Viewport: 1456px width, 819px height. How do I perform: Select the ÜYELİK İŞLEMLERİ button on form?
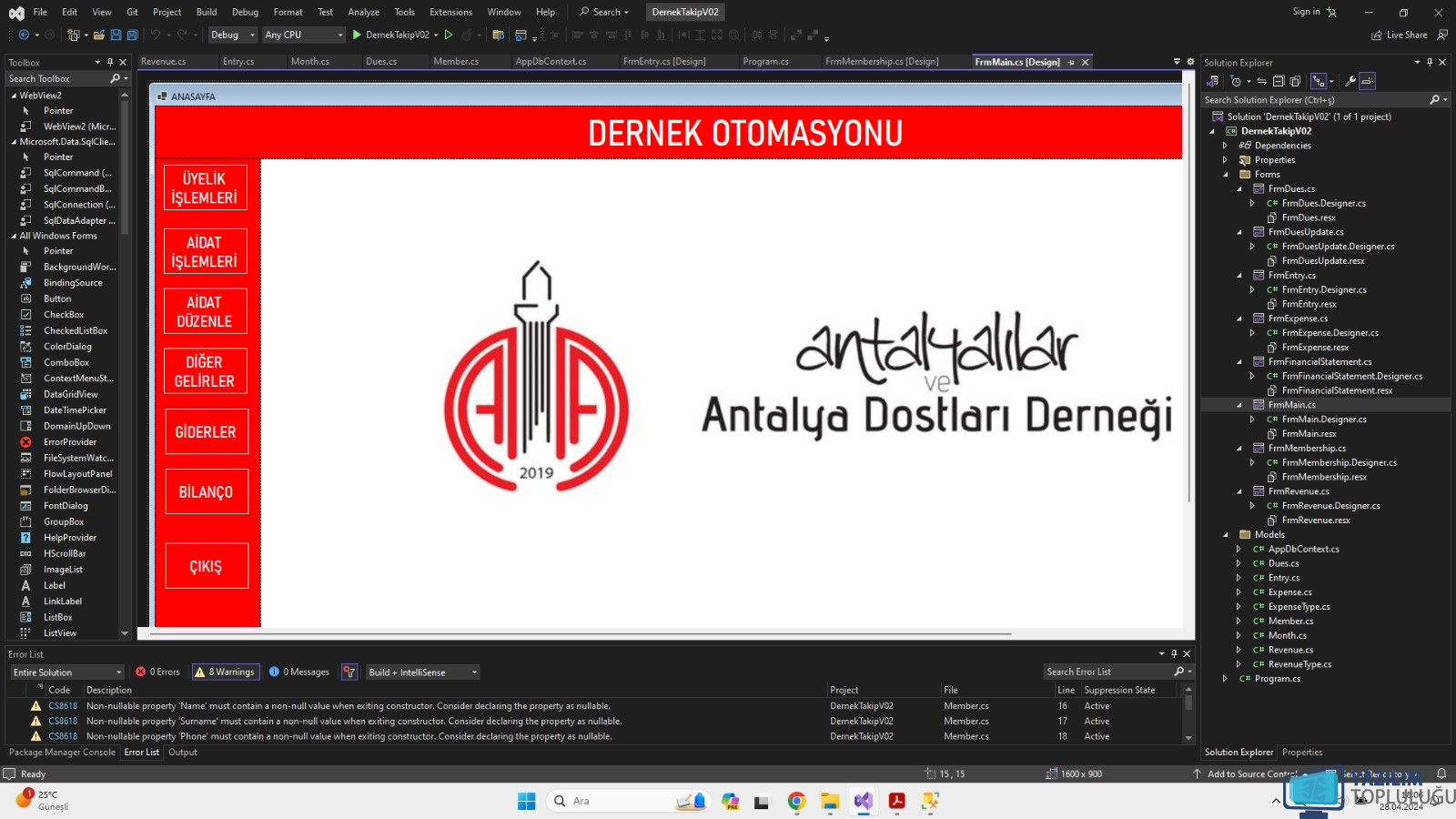click(x=205, y=187)
